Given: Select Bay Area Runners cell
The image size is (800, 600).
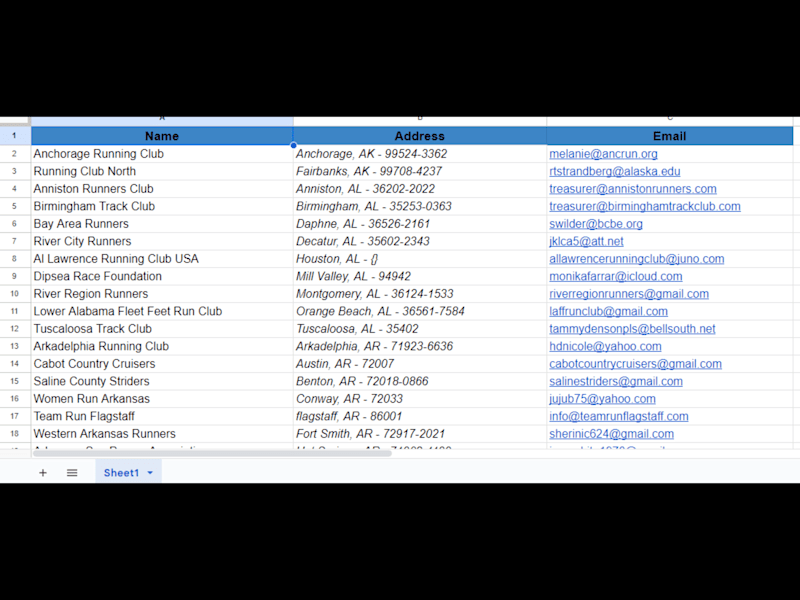Looking at the screenshot, I should (x=162, y=224).
